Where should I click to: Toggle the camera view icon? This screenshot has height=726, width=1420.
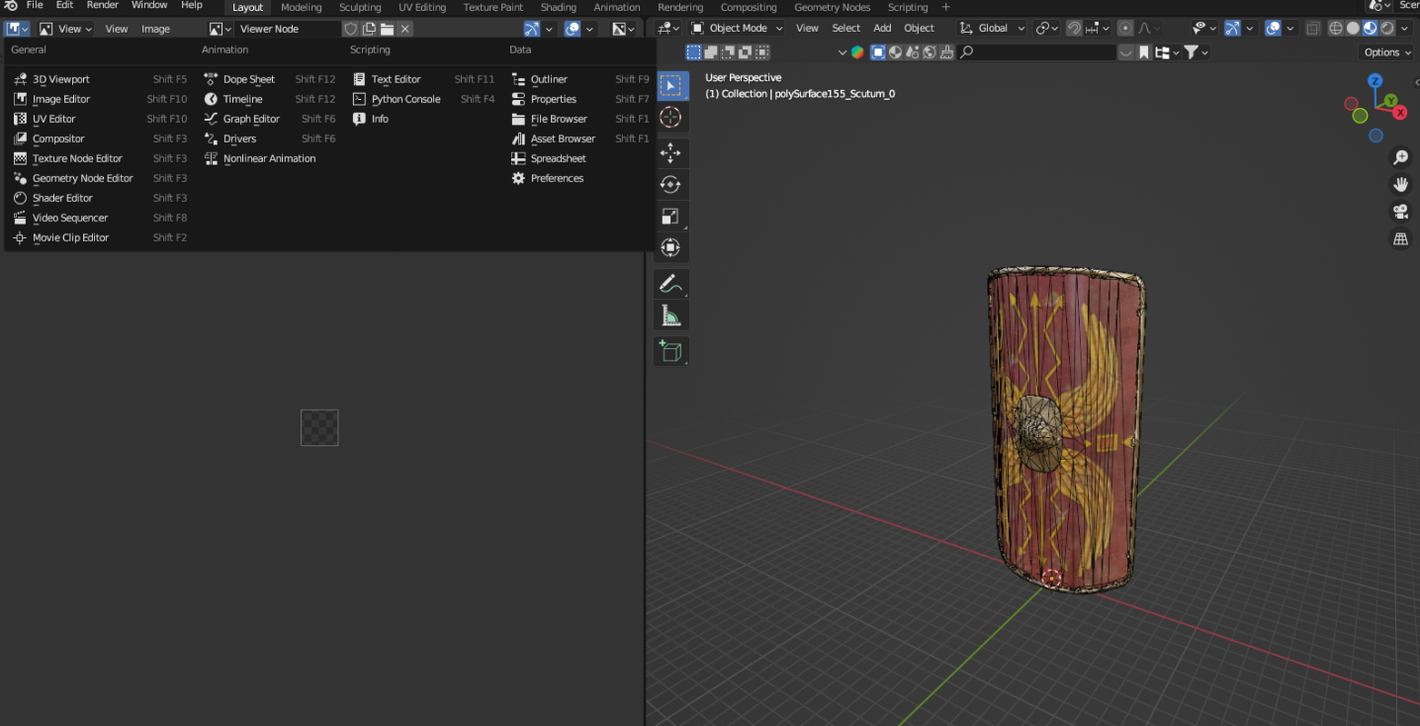click(1401, 212)
